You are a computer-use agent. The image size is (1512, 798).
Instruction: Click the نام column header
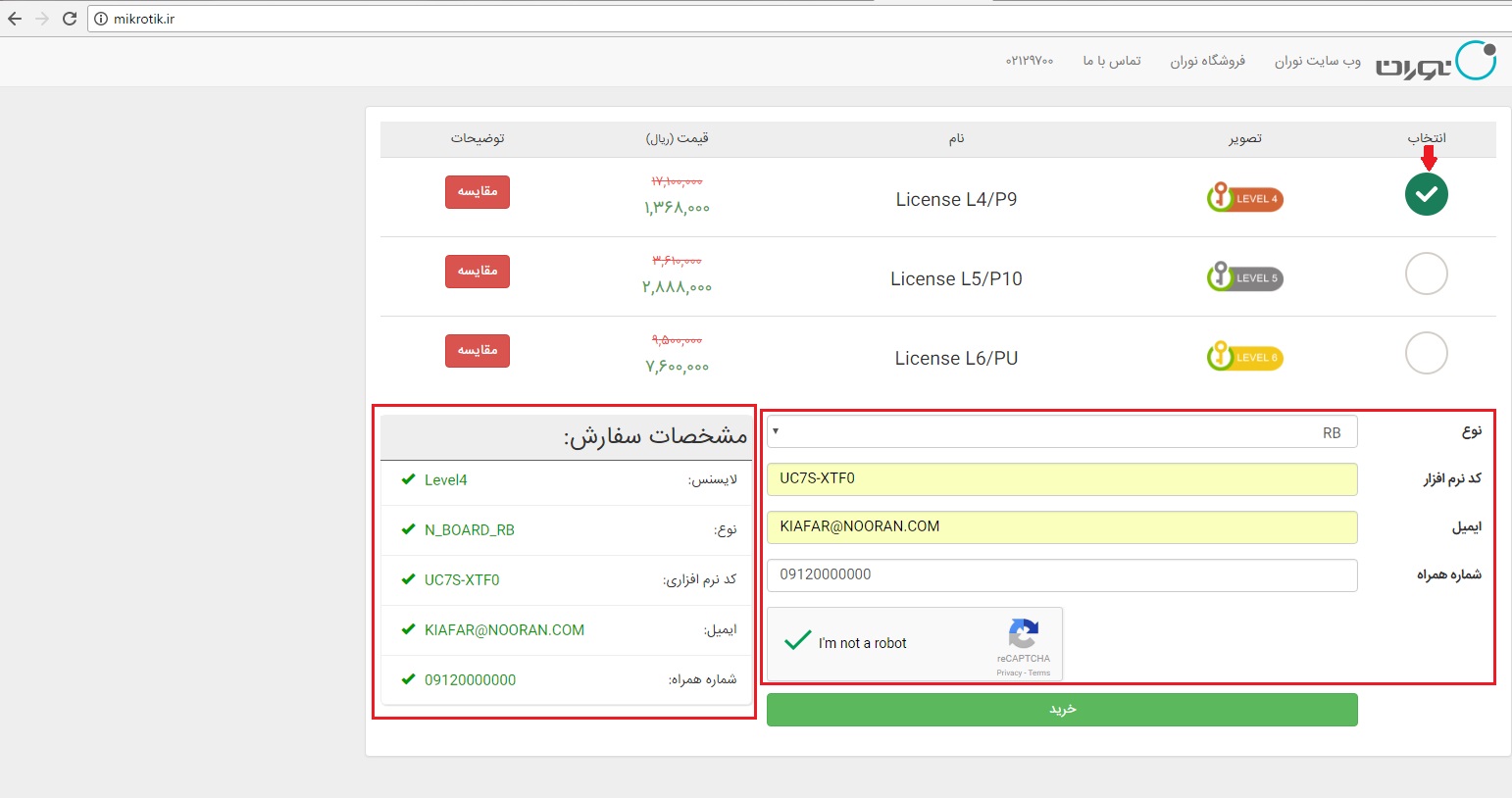pos(956,138)
